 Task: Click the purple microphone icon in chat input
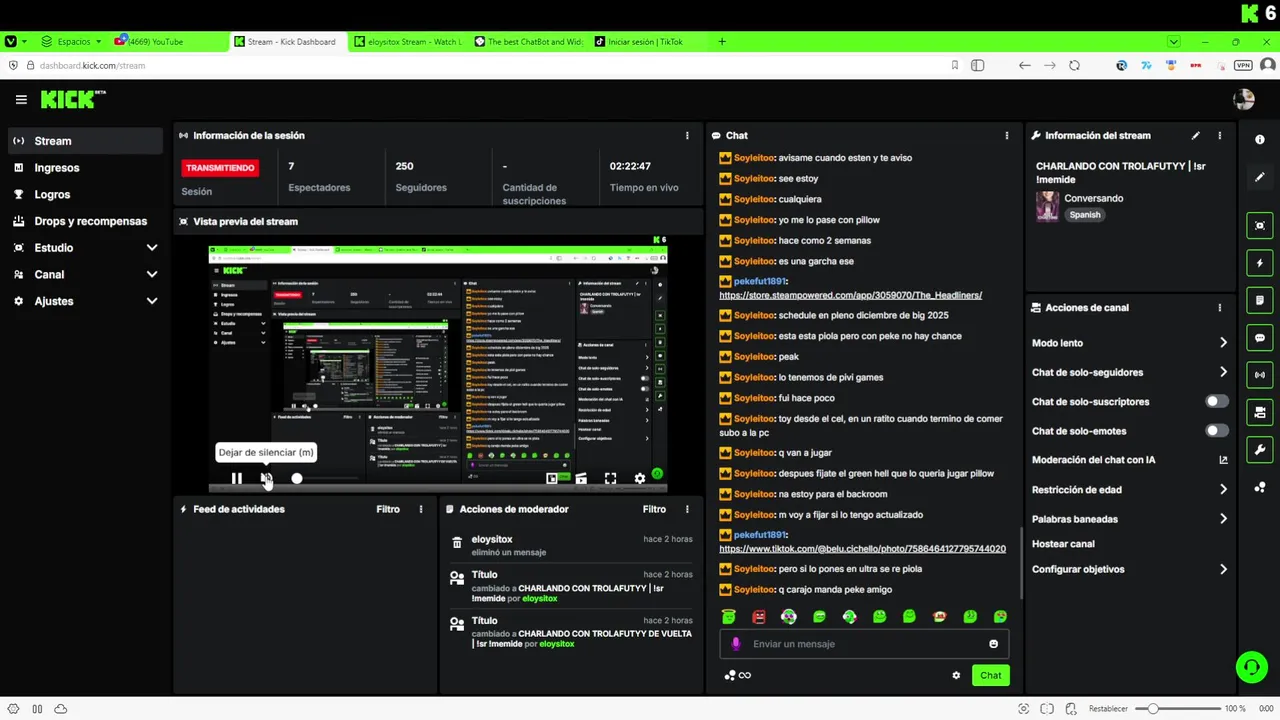pyautogui.click(x=736, y=644)
